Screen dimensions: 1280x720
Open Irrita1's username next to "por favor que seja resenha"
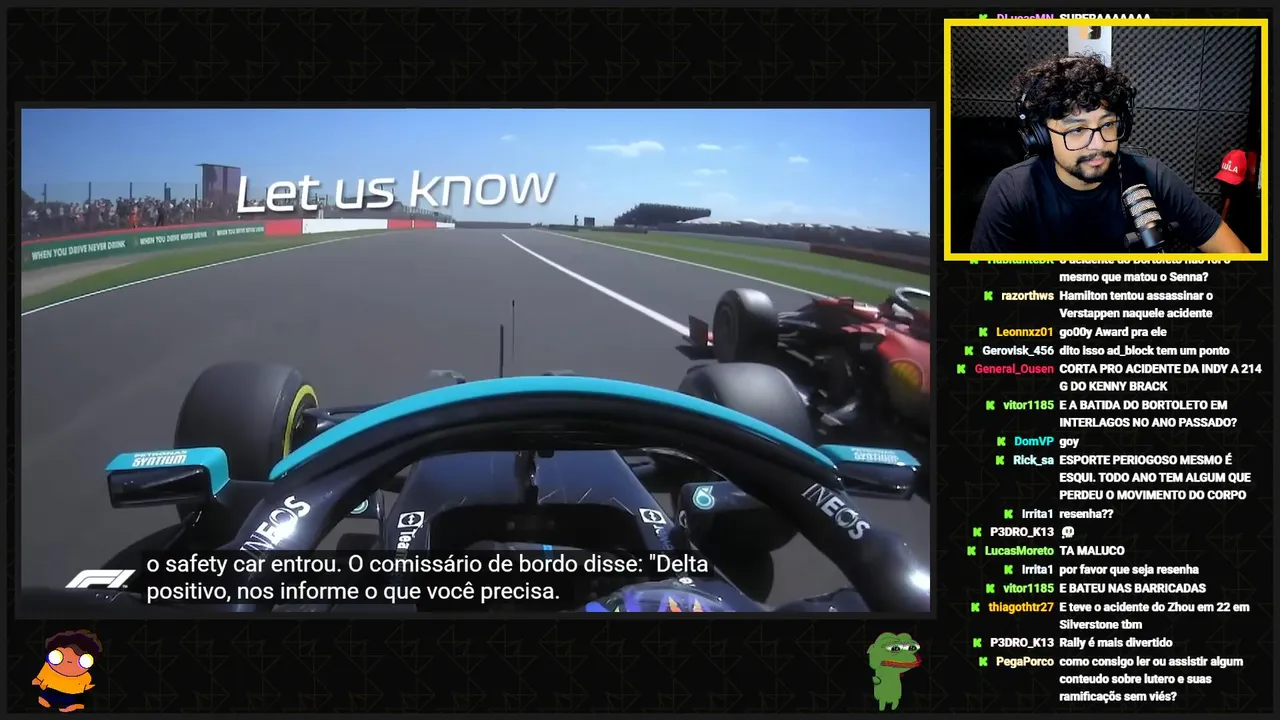[1037, 569]
